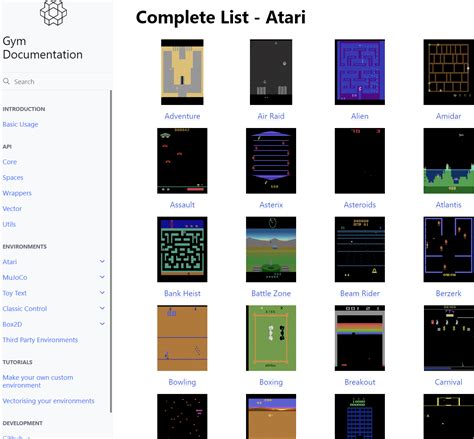Image resolution: width=474 pixels, height=439 pixels.
Task: Click the Amidar text link
Action: [449, 116]
